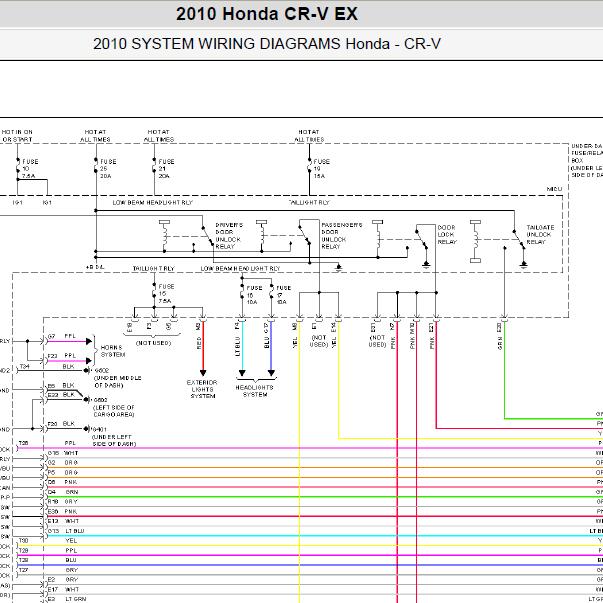Select the 'F20 BLK' connector label

click(x=61, y=424)
